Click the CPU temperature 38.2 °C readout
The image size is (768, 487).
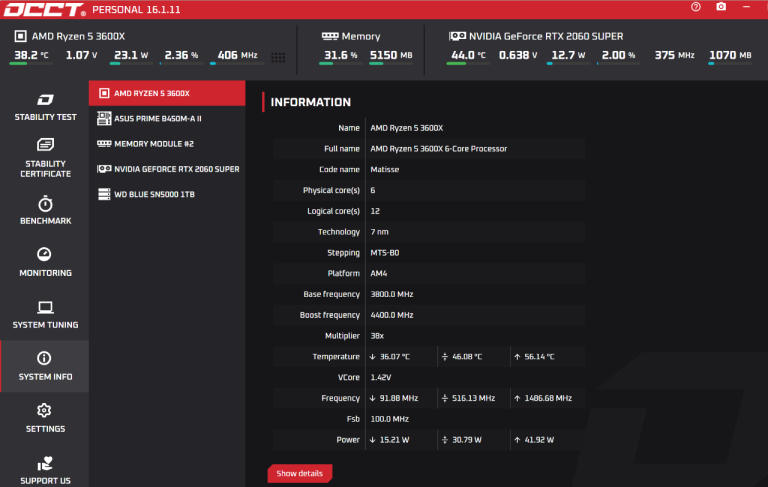(31, 55)
